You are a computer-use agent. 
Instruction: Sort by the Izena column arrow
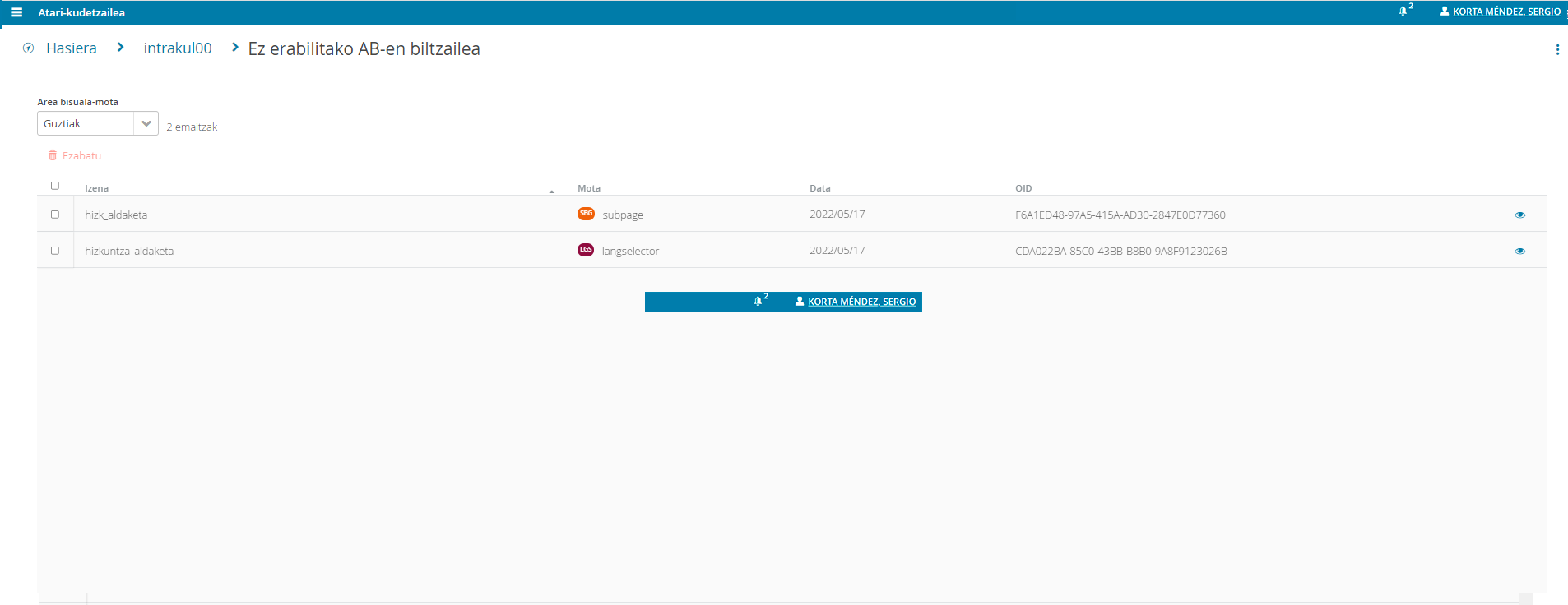(551, 191)
